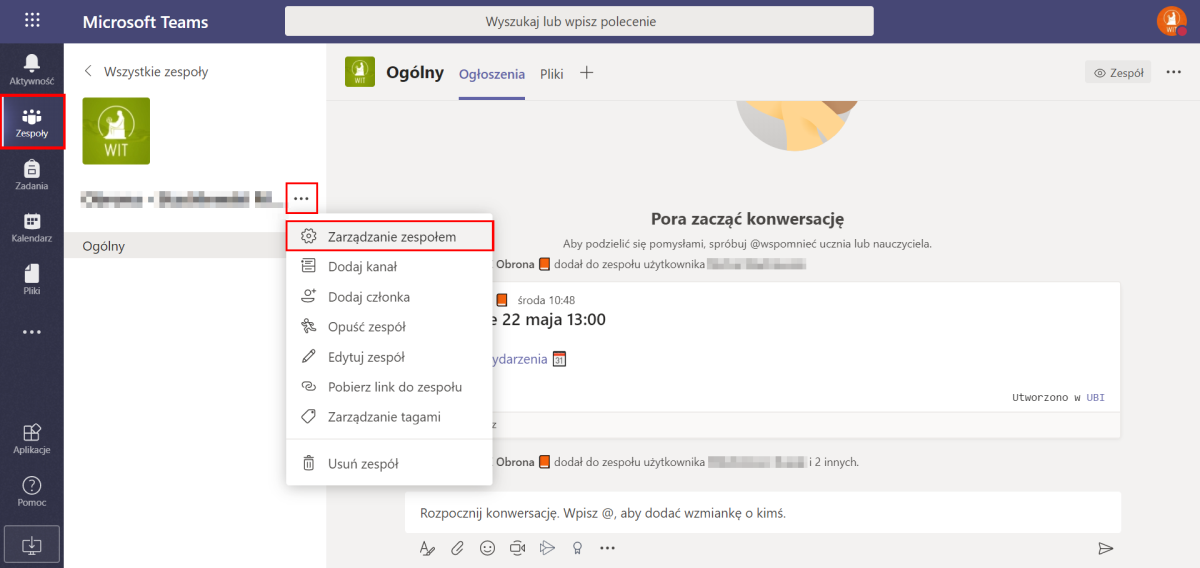Select Zespoły in the sidebar
Viewport: 1200px width, 568px height.
(x=32, y=122)
